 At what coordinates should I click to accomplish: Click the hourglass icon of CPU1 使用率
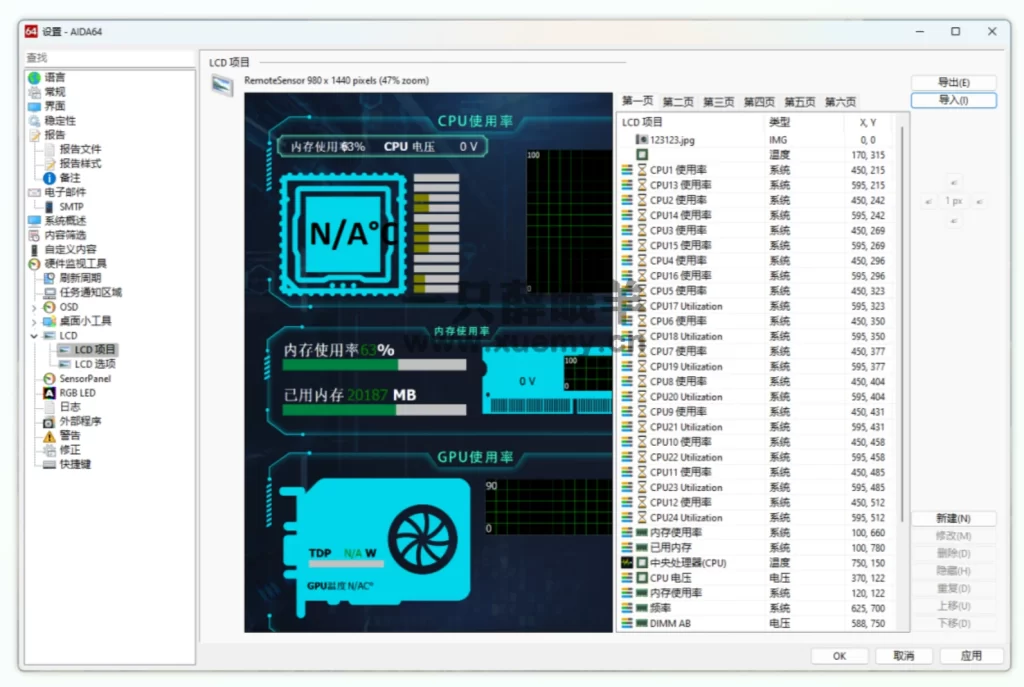pyautogui.click(x=642, y=170)
